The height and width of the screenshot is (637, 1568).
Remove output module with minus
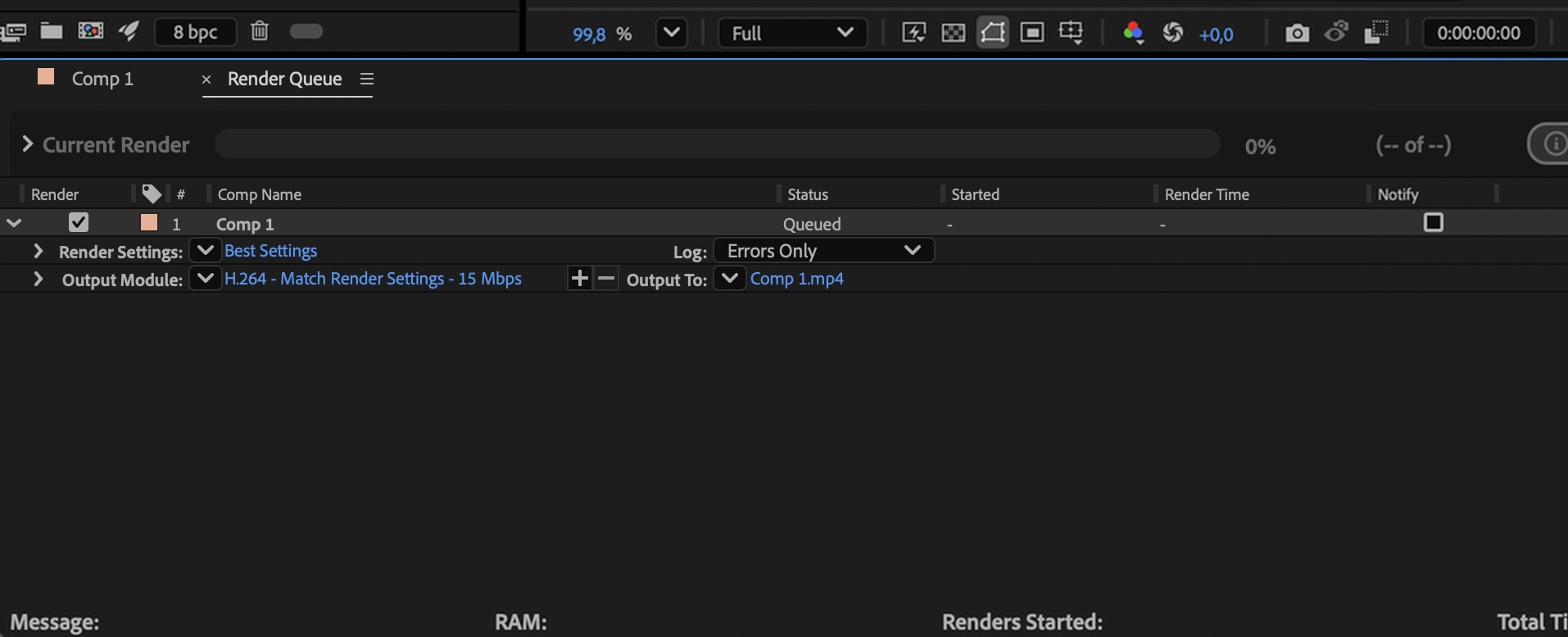[606, 279]
